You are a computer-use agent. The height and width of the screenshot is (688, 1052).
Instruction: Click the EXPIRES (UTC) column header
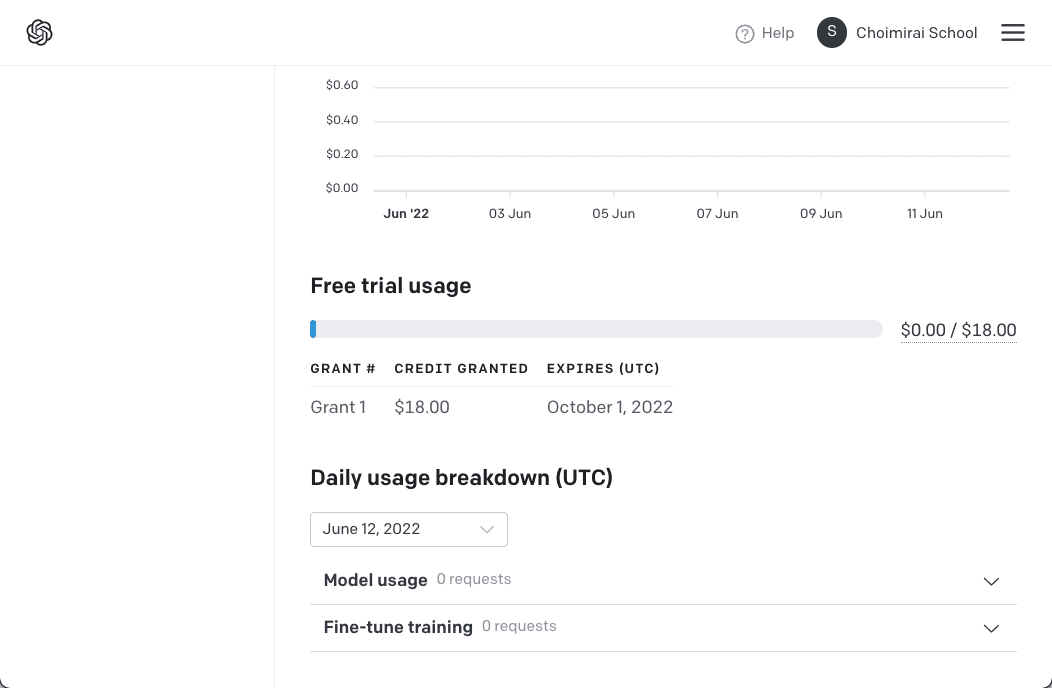coord(603,369)
